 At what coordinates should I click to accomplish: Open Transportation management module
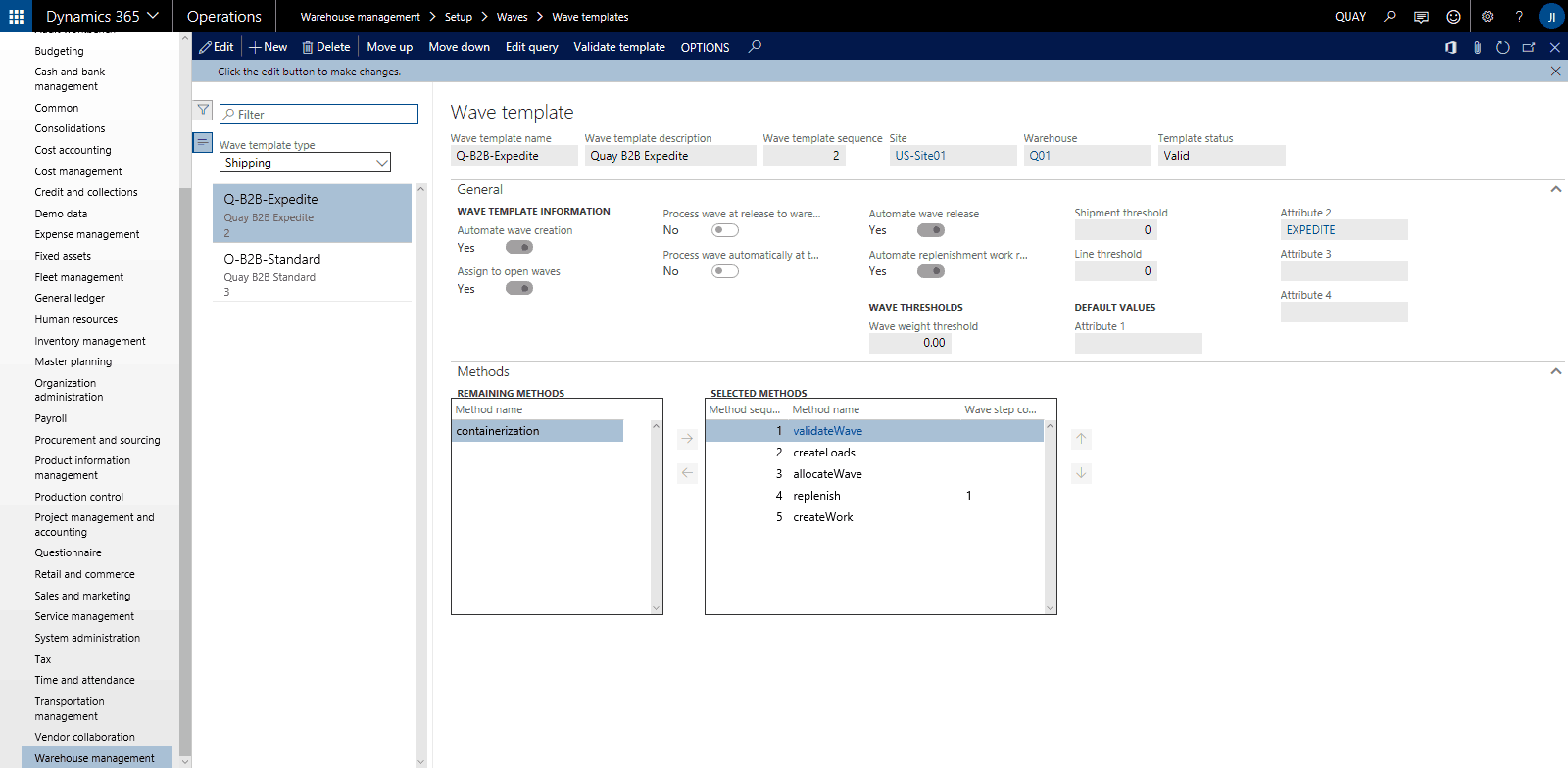pyautogui.click(x=70, y=708)
